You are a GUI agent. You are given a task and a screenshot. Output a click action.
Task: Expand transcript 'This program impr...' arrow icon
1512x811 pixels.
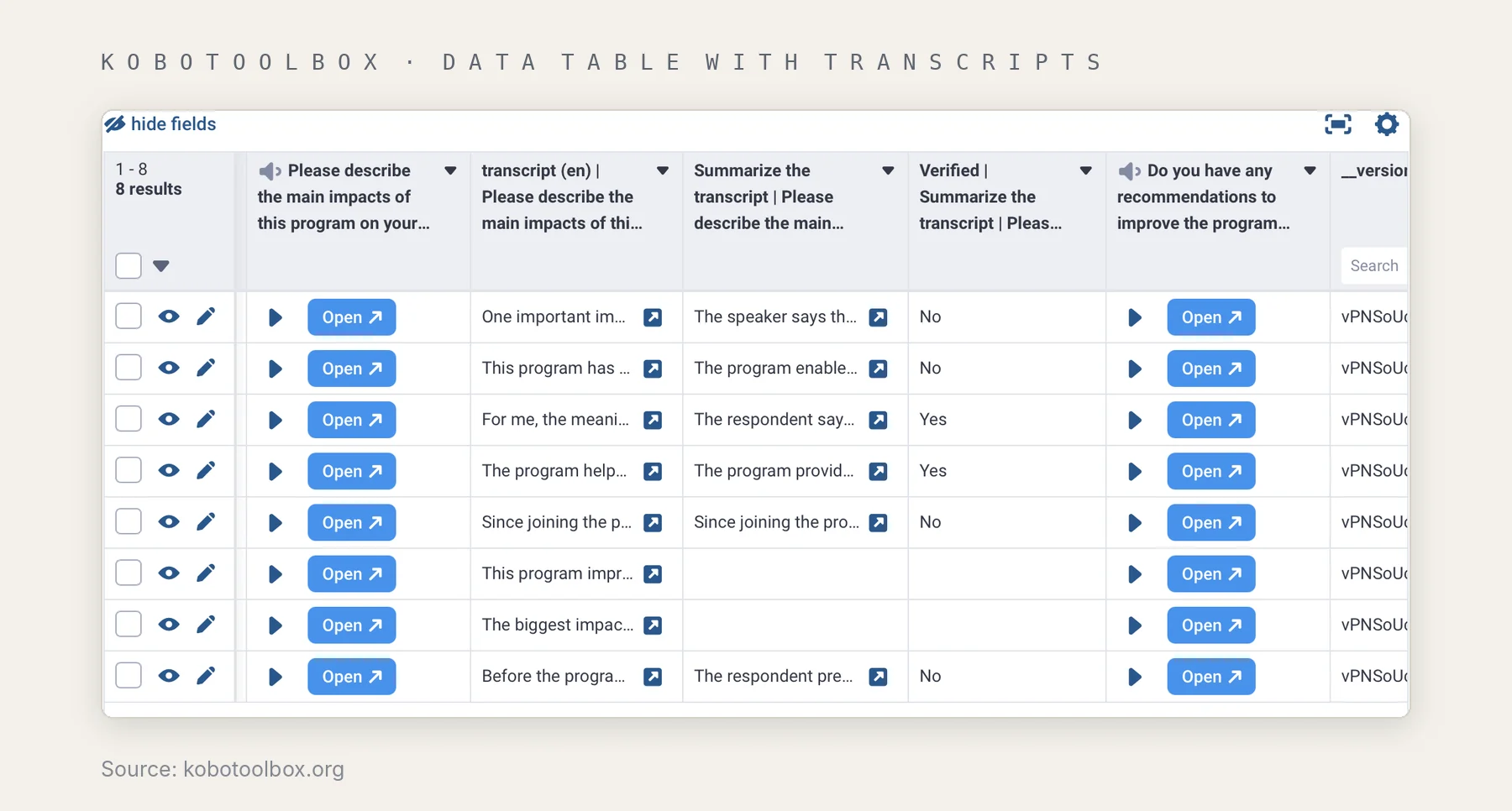click(653, 574)
